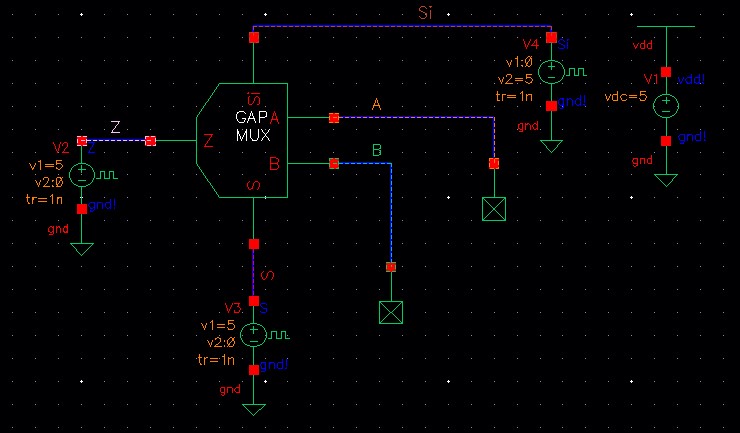Image resolution: width=740 pixels, height=433 pixels.
Task: Click the vdd supply bar symbol above V1
Action: (x=666, y=26)
